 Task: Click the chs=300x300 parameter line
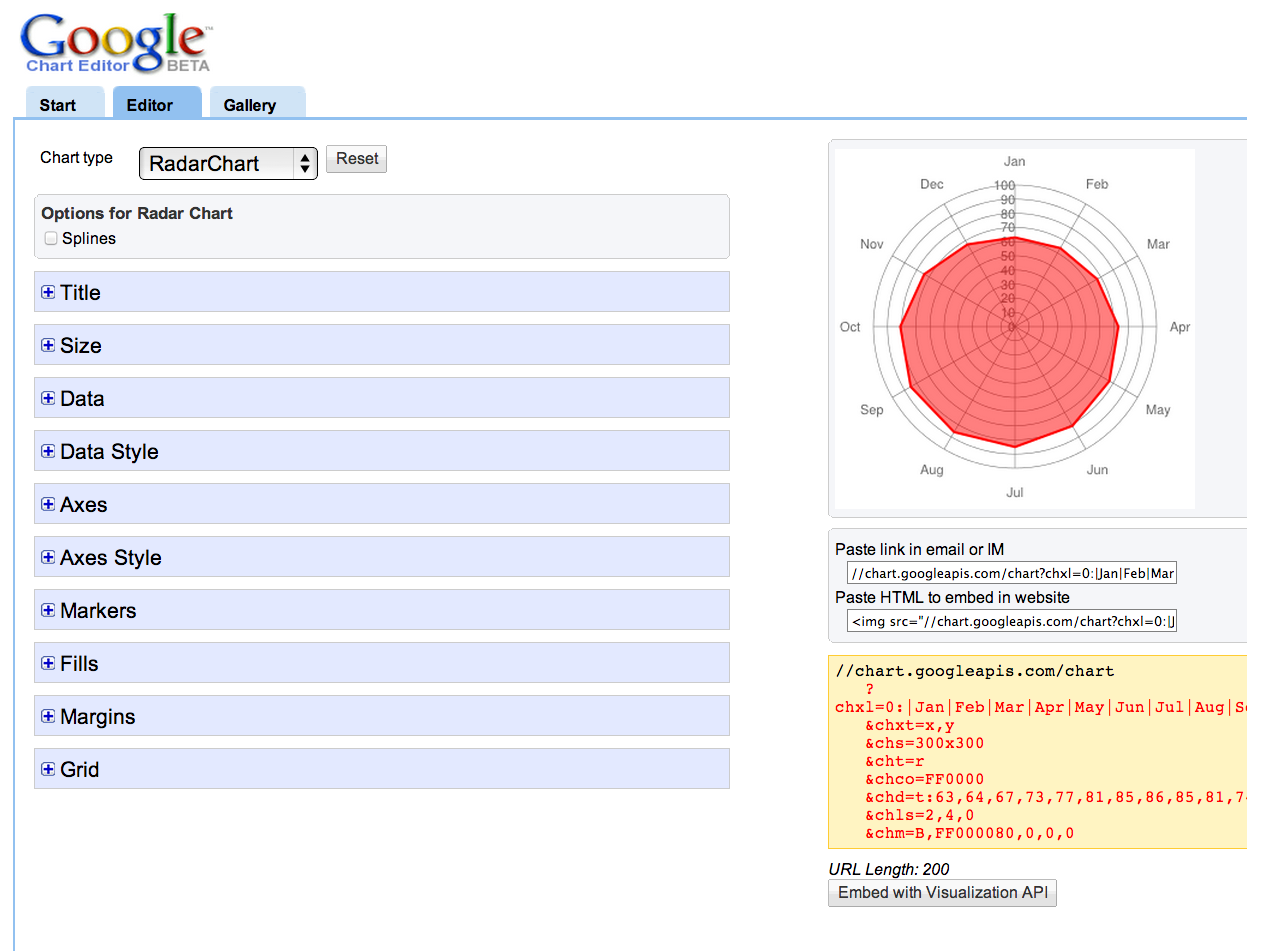point(925,743)
